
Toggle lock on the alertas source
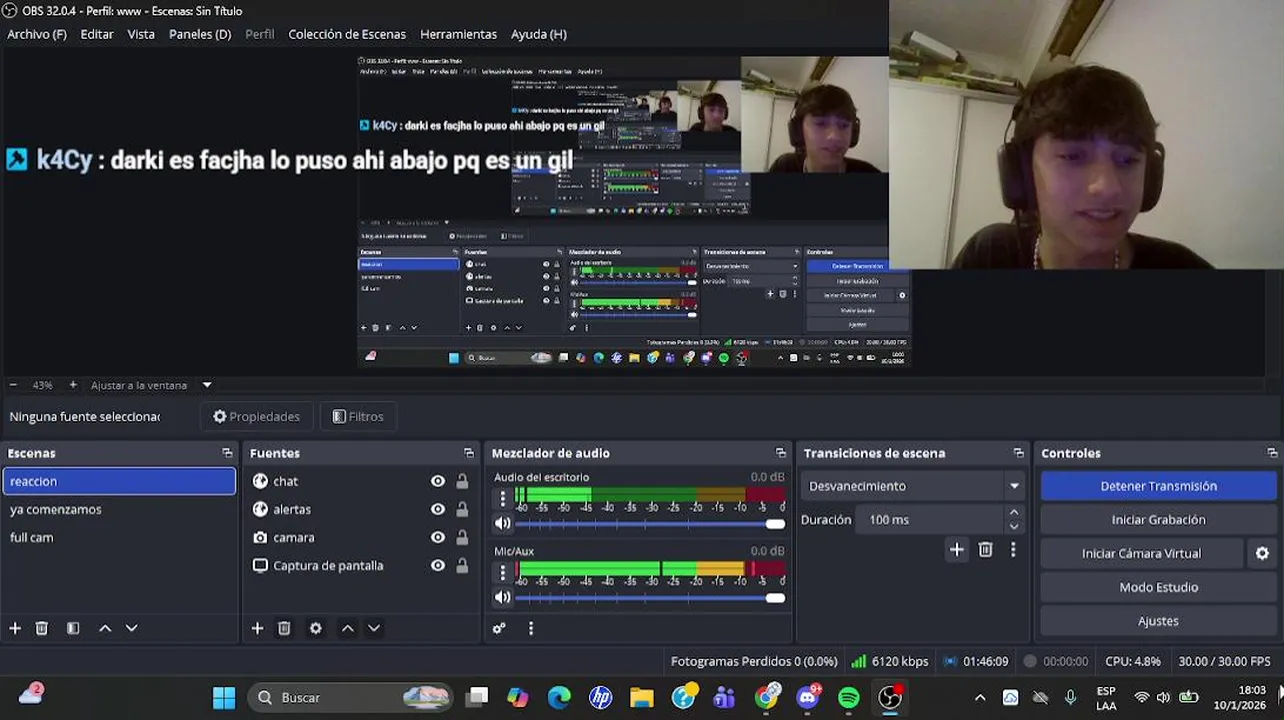click(x=462, y=509)
